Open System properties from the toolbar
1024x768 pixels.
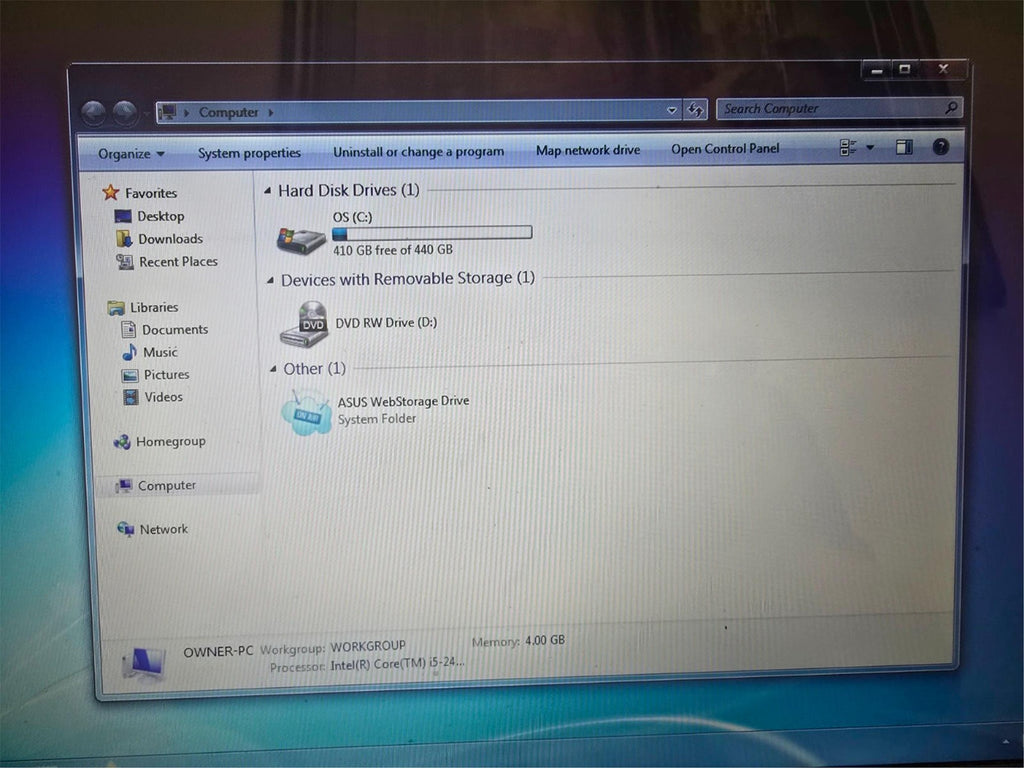point(249,153)
